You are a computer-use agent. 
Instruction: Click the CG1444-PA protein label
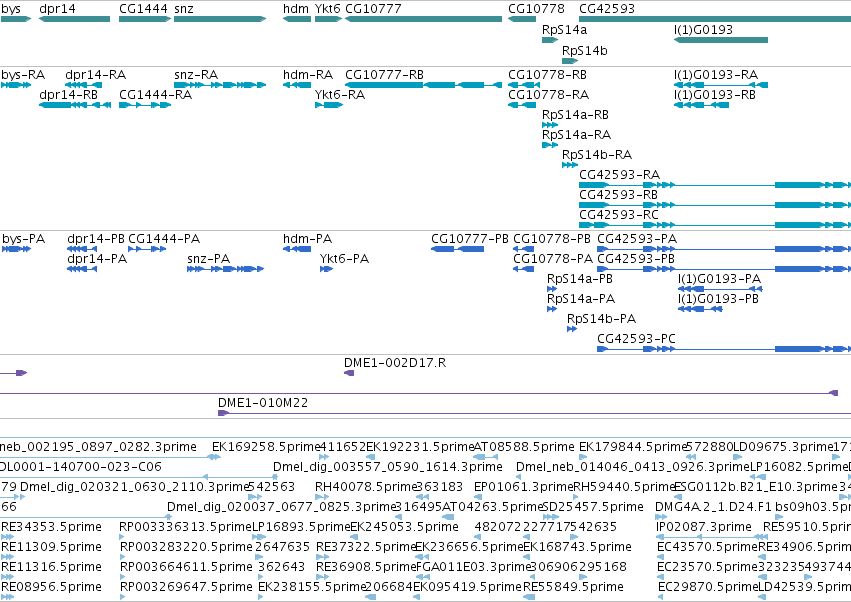pyautogui.click(x=164, y=239)
